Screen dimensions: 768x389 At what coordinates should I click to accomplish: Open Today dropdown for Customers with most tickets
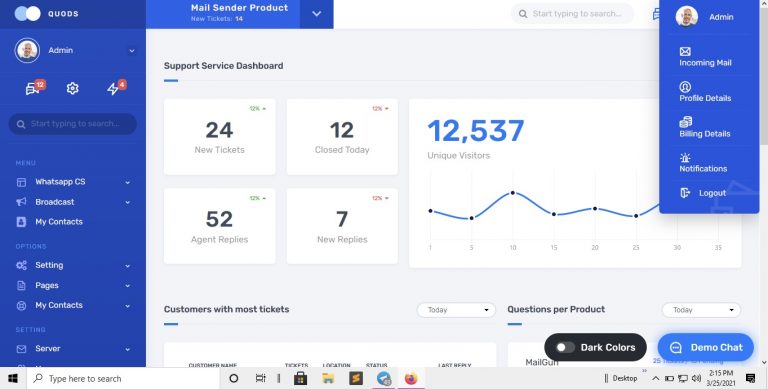(x=456, y=310)
